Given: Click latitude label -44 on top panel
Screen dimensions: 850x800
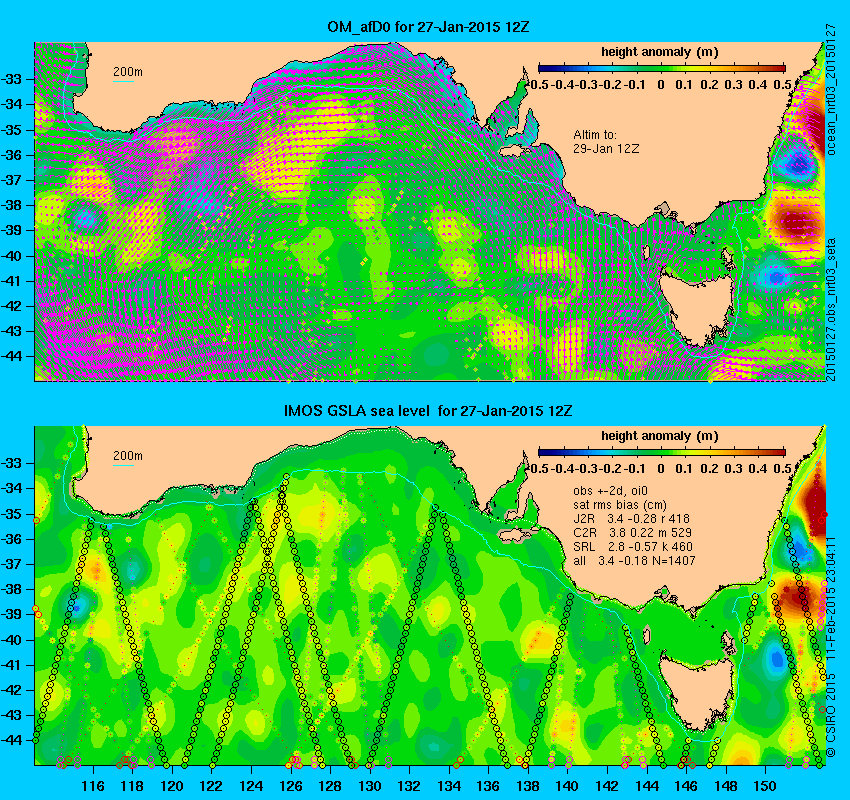Looking at the screenshot, I should click(x=11, y=357).
